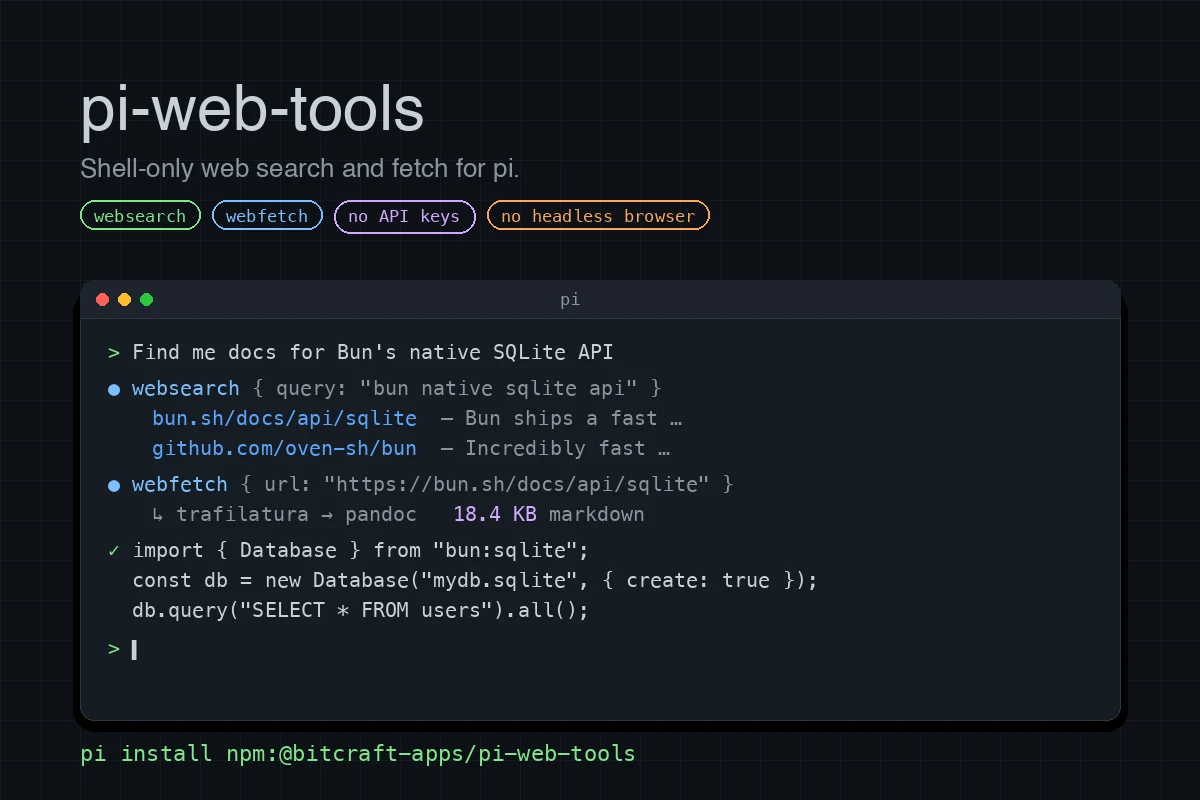The width and height of the screenshot is (1200, 800).
Task: Open the github.com/oven-sh/bun result link
Action: [x=284, y=448]
